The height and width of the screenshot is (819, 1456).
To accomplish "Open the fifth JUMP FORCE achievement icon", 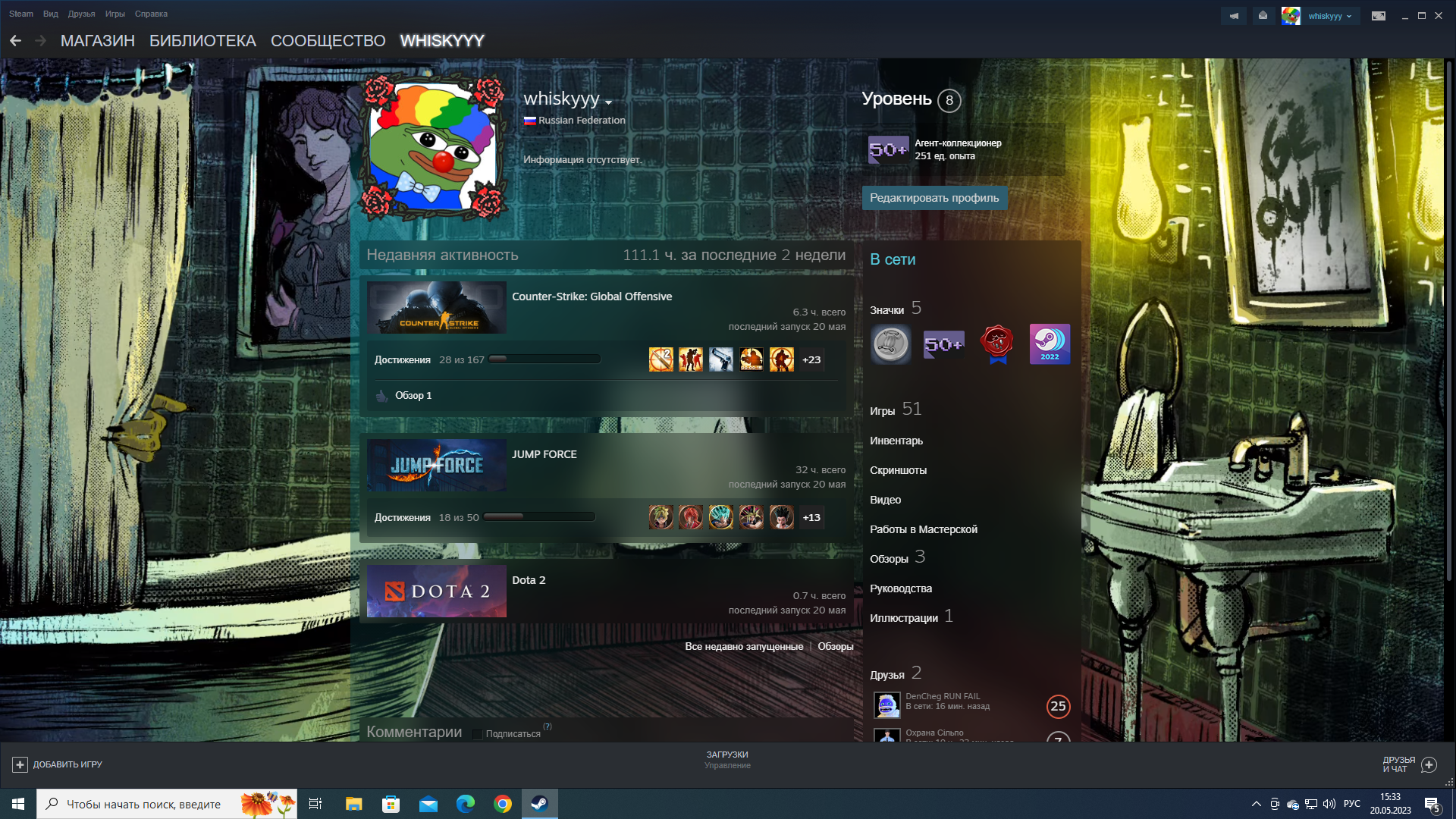I will tap(782, 517).
